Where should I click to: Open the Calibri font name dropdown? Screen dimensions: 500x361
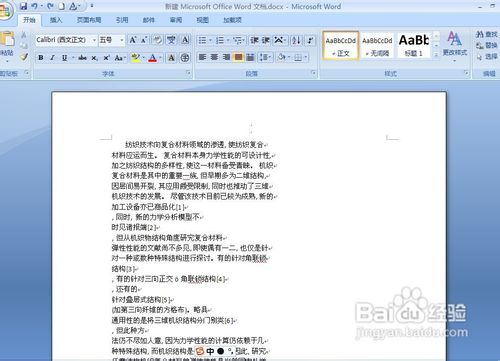(94, 40)
